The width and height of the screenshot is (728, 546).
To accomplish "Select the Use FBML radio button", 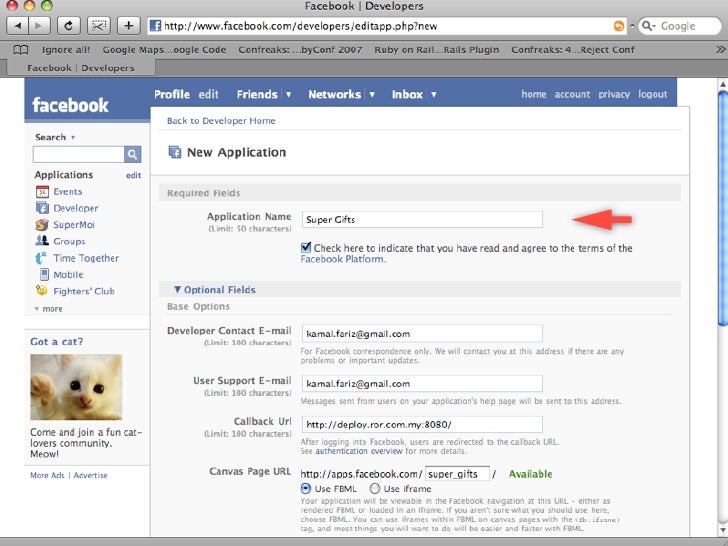I will [x=306, y=488].
